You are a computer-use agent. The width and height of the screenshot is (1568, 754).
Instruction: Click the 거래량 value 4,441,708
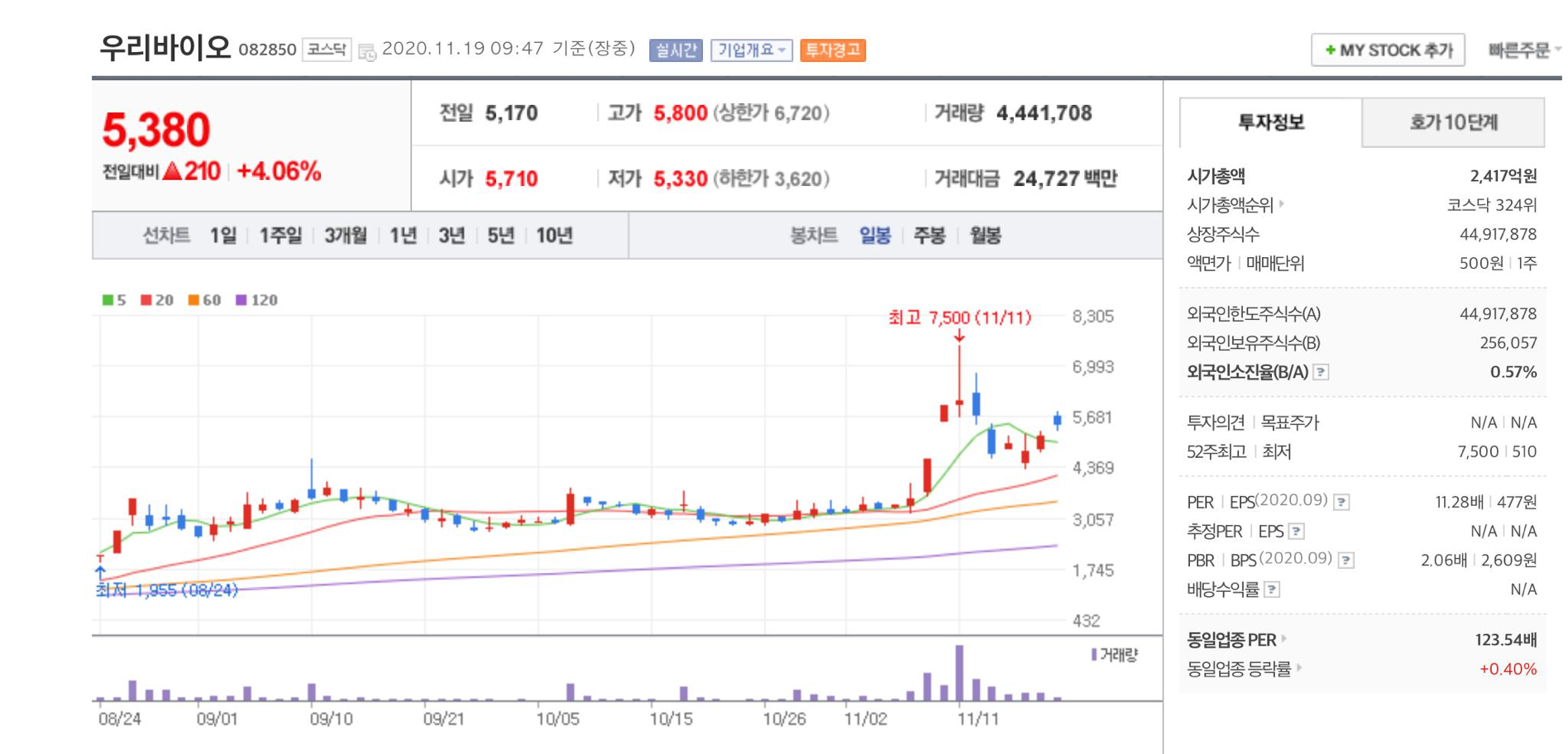coord(1044,113)
